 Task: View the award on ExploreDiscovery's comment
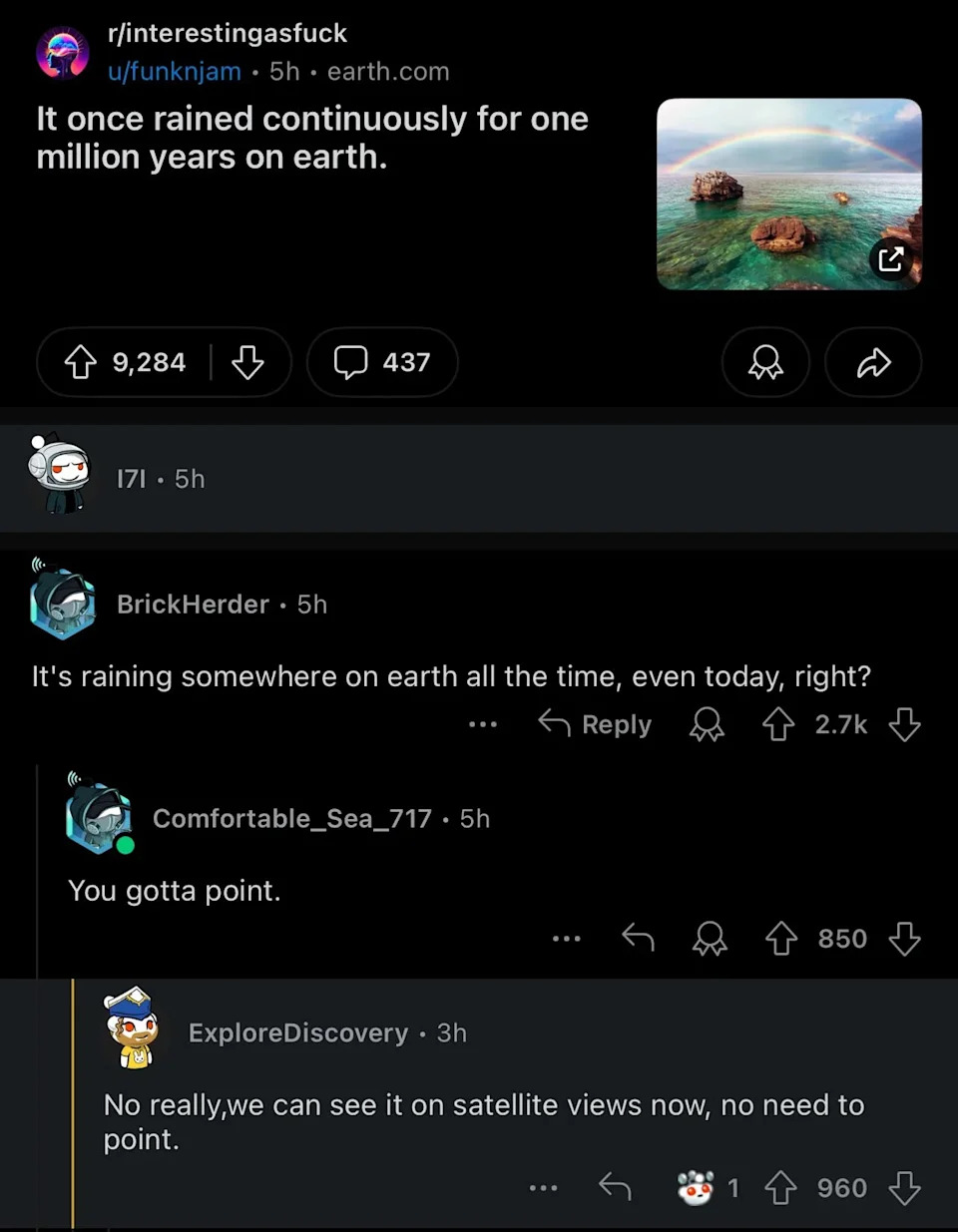(x=697, y=1188)
